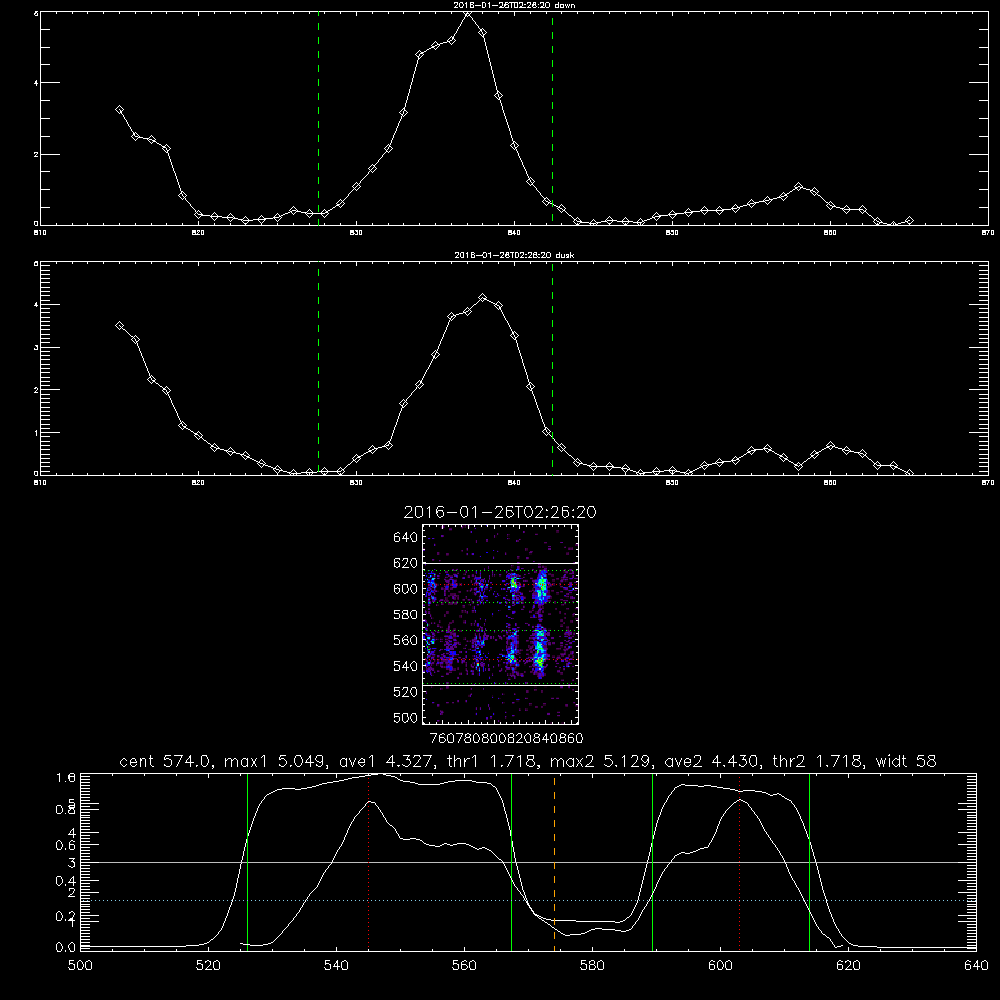Image resolution: width=1000 pixels, height=1000 pixels.
Task: Click the '580' label on the bottom plot x-axis
Action: (592, 966)
